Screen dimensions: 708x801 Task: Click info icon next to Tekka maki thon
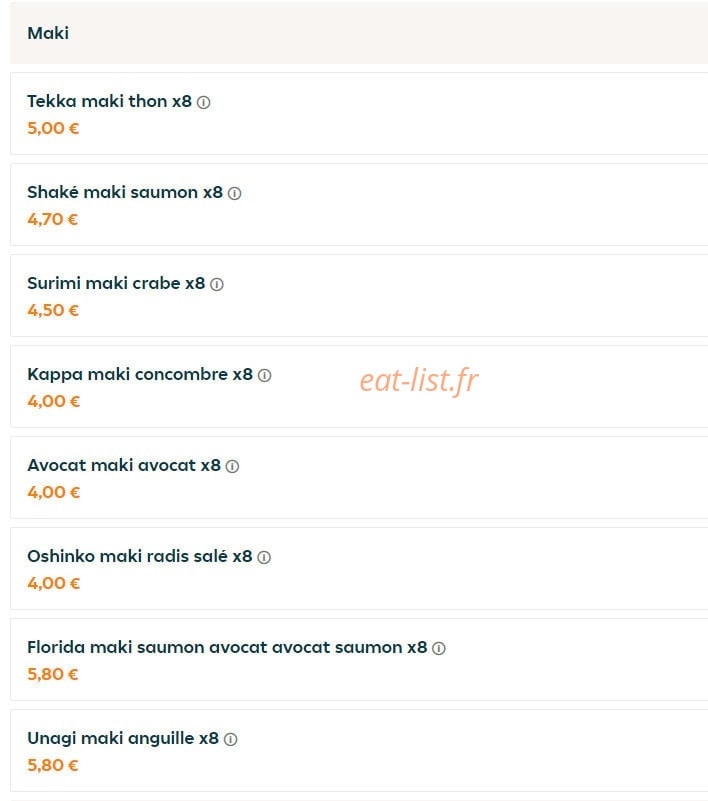tap(203, 103)
